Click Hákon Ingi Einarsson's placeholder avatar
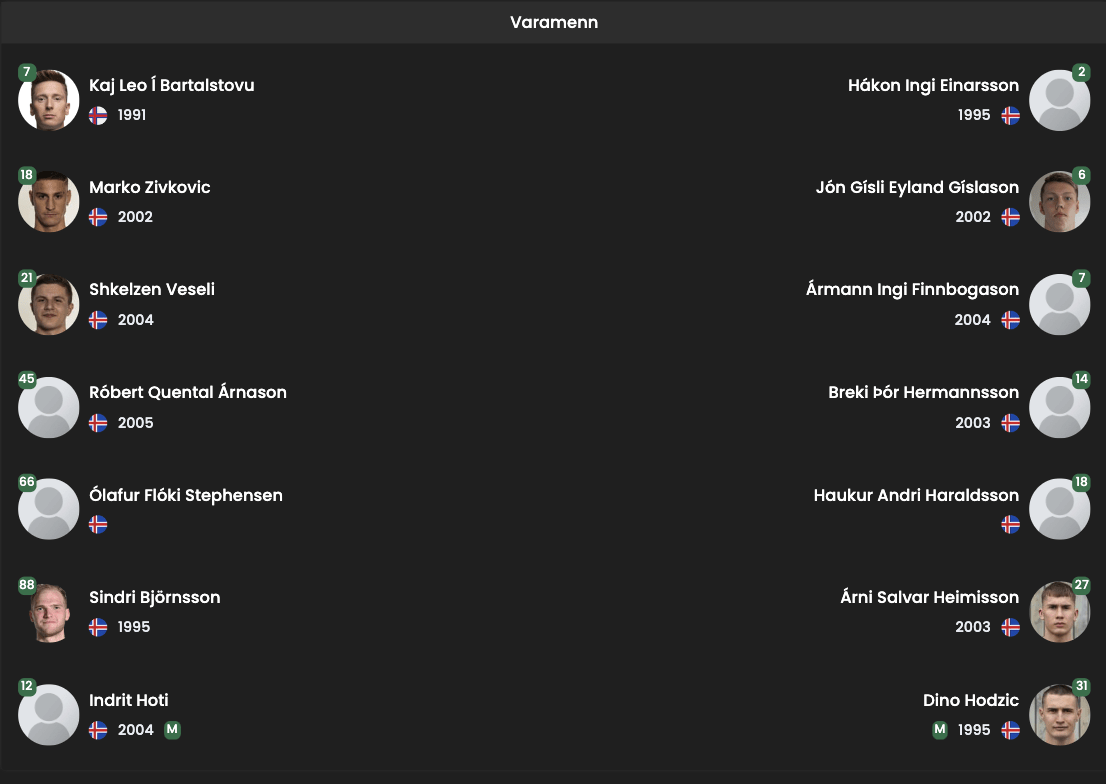Screen dimensions: 1106x784 (x=1059, y=100)
